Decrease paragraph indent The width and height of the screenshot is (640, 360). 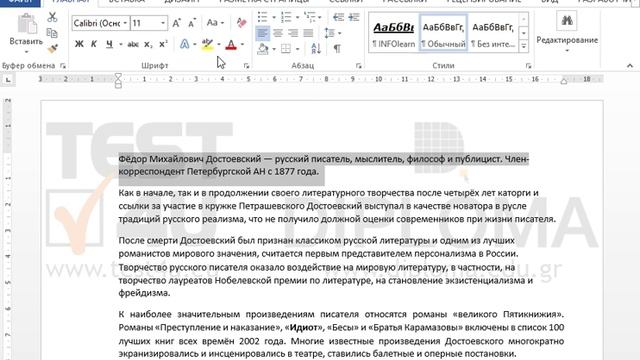338,17
